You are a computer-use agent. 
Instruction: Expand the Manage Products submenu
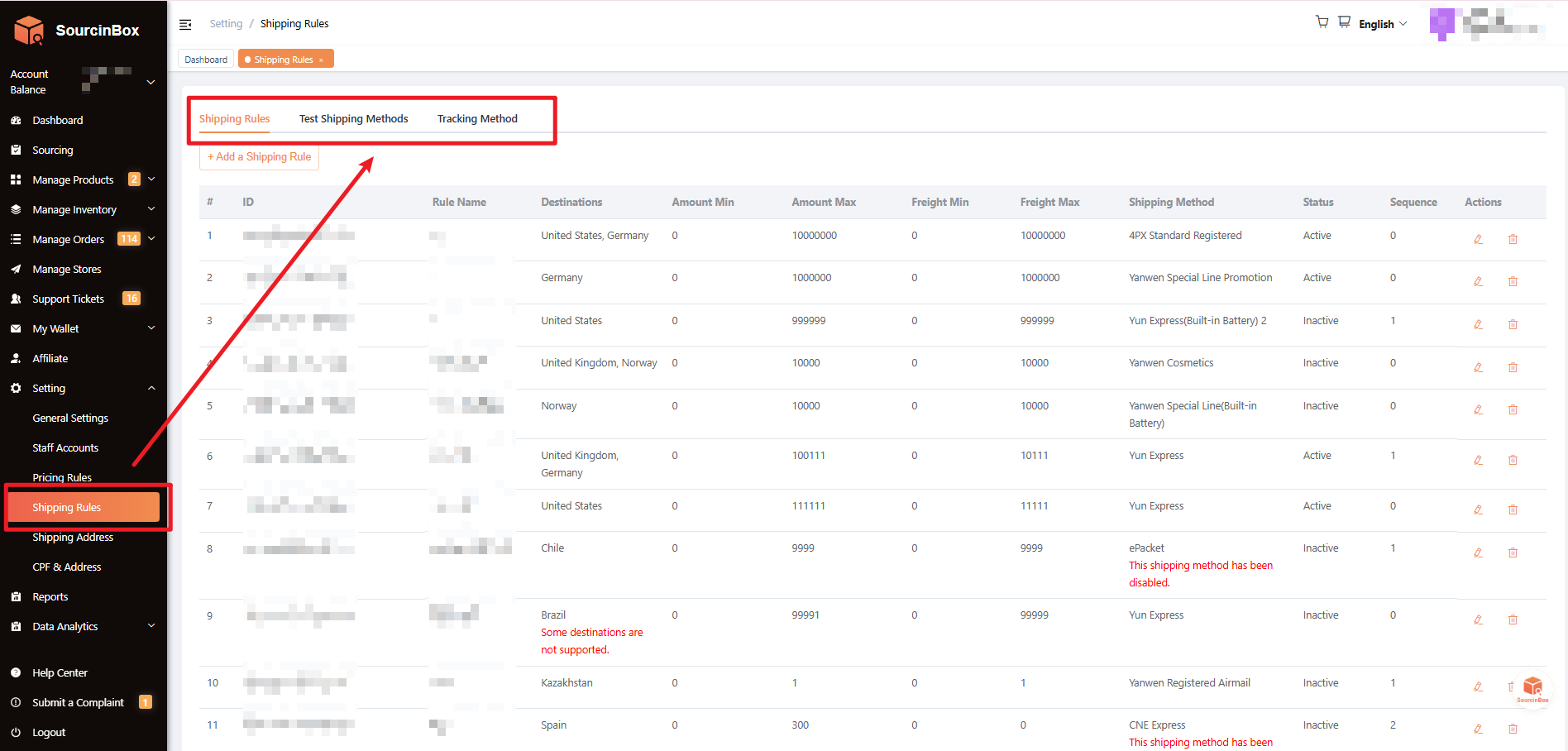pos(151,179)
